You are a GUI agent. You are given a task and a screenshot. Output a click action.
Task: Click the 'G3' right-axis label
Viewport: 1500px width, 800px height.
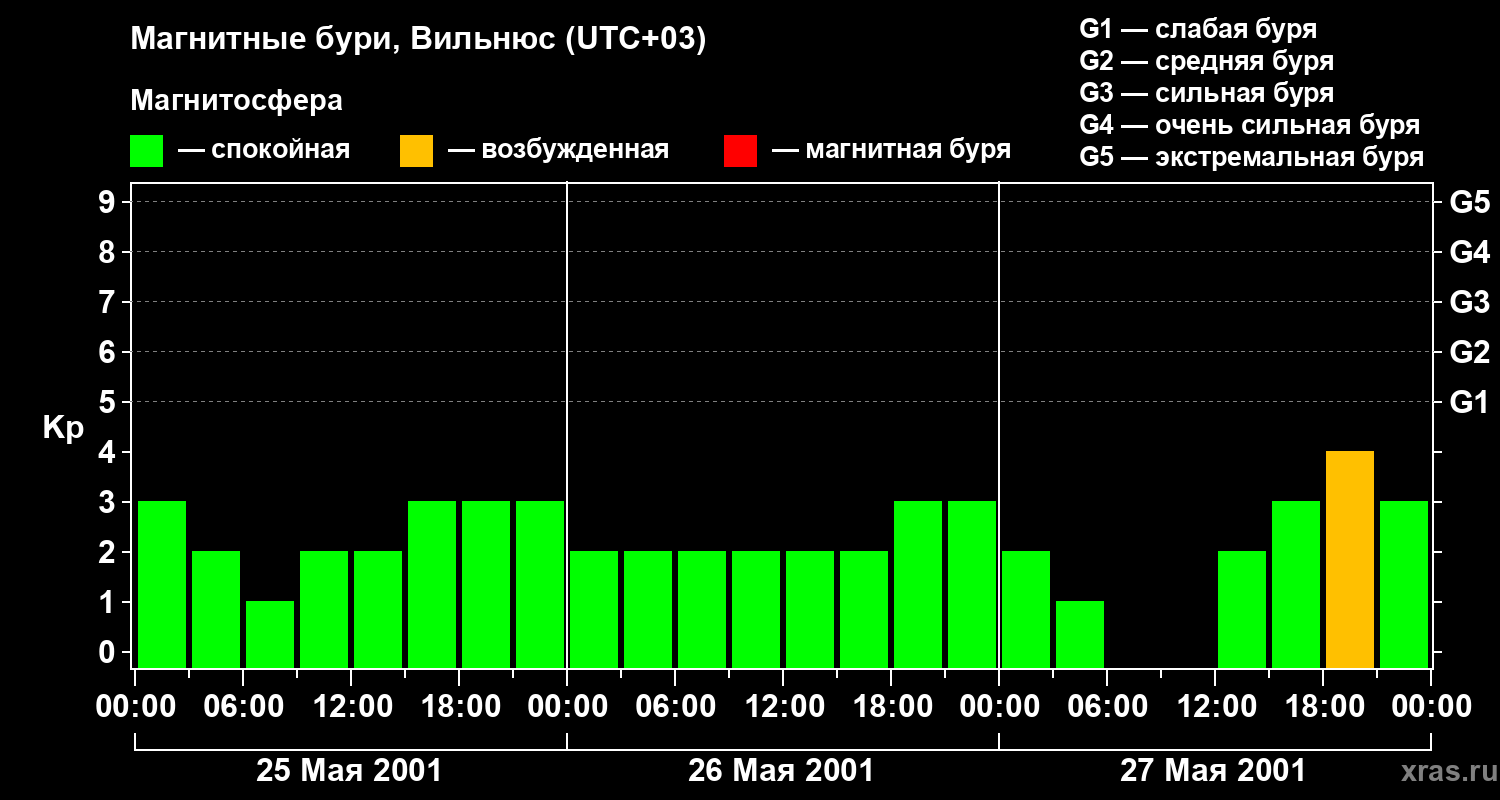[1469, 302]
